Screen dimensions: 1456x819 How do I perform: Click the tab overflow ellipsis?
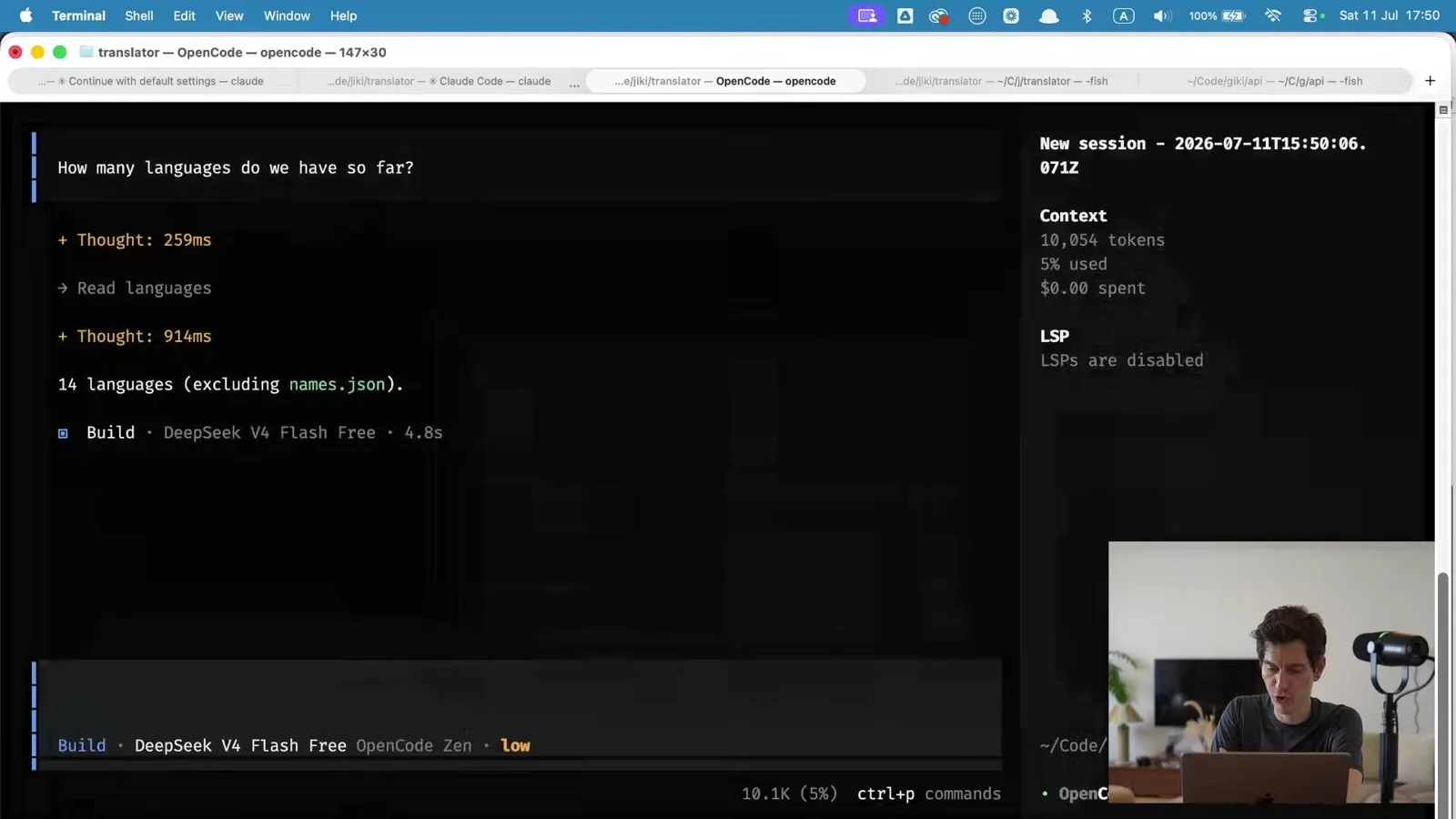pos(574,84)
